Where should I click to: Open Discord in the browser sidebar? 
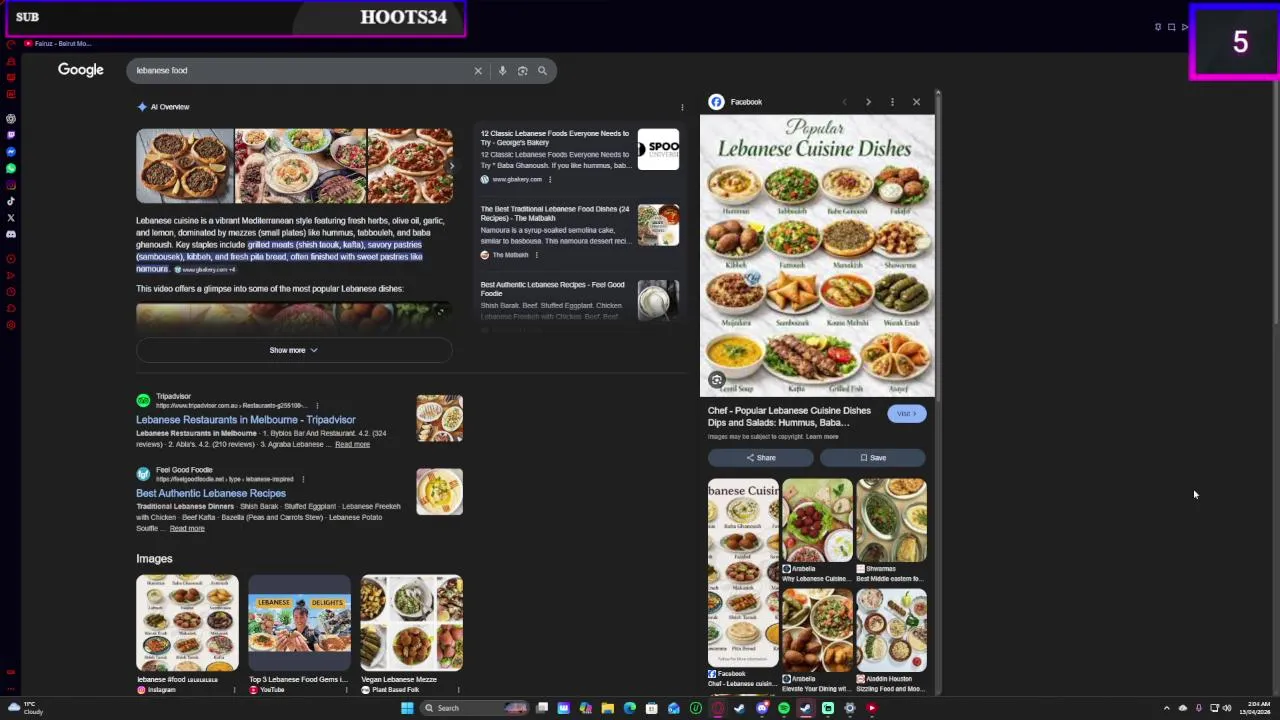[x=11, y=234]
